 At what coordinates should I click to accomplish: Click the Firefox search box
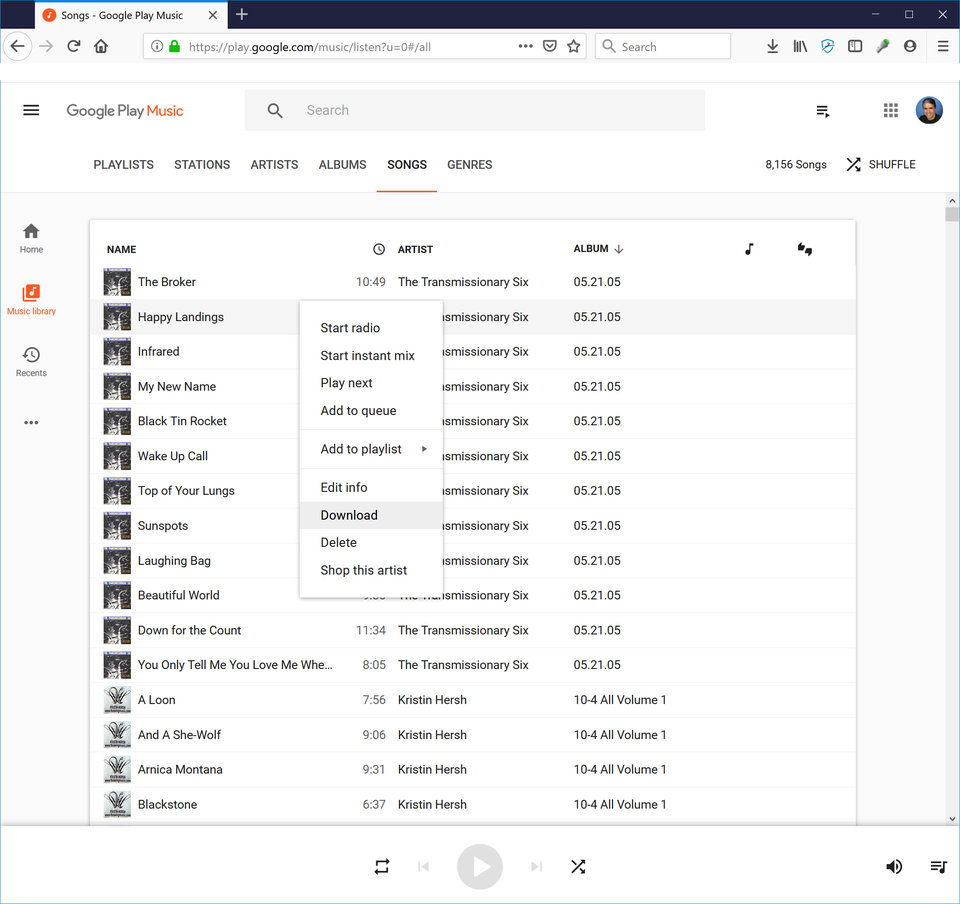coord(663,47)
